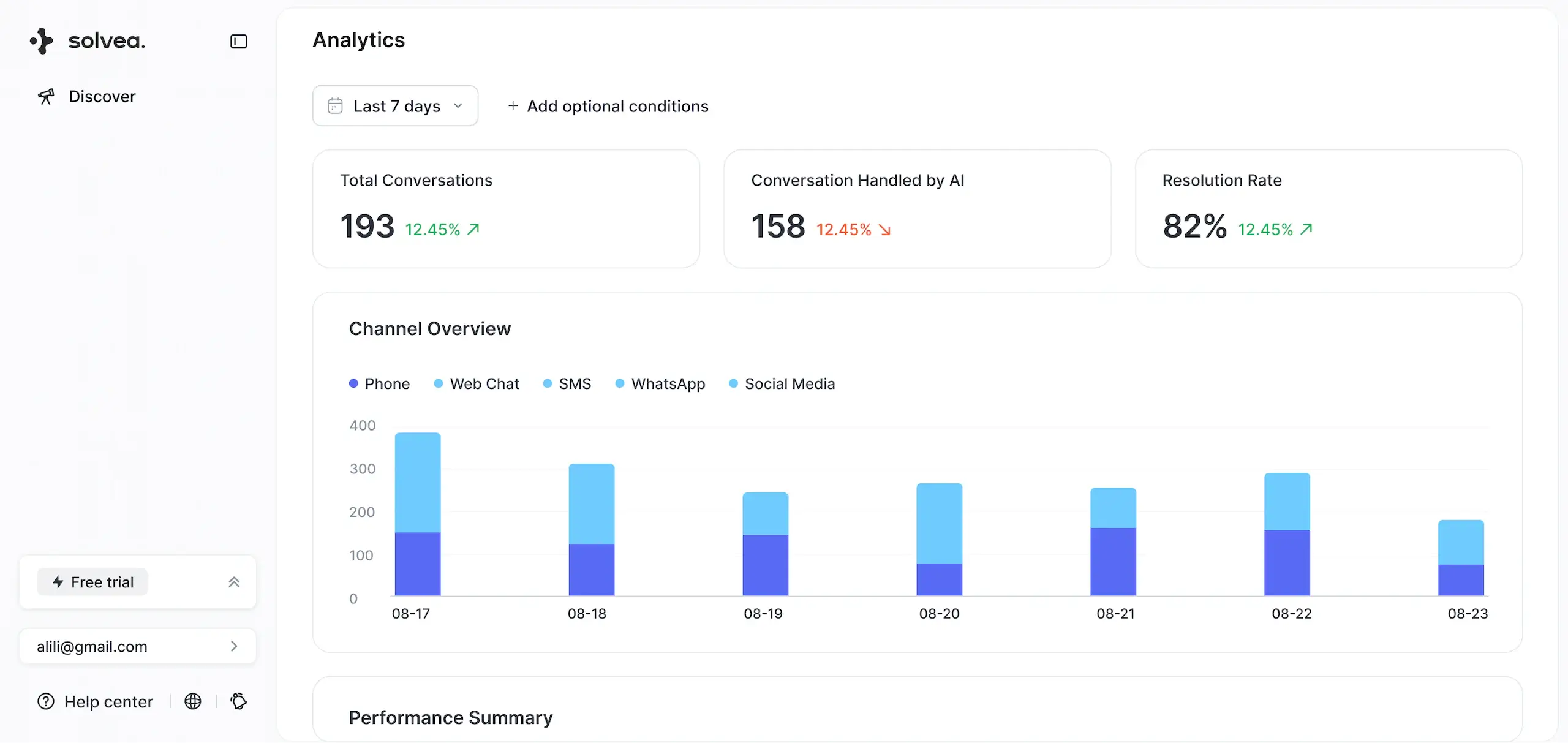Click Add optional conditions button
The width and height of the screenshot is (1568, 754).
point(608,106)
